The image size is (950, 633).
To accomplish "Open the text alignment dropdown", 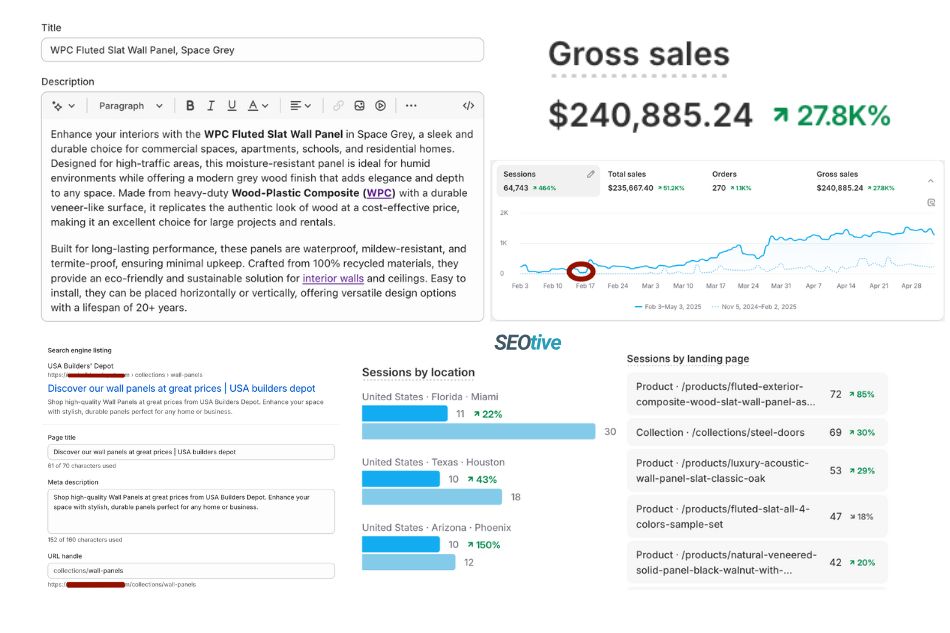I will point(301,106).
